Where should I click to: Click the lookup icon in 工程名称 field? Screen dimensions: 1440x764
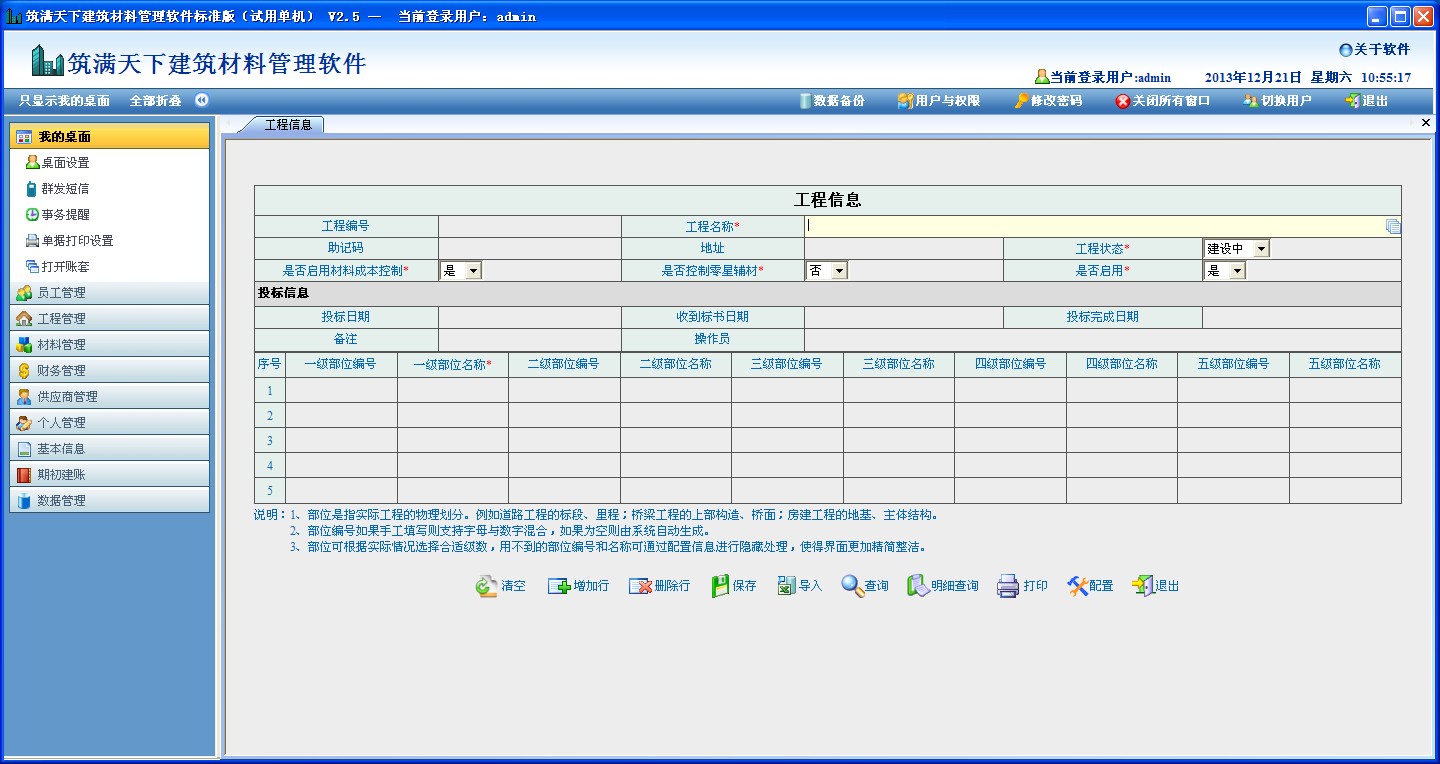point(1393,227)
